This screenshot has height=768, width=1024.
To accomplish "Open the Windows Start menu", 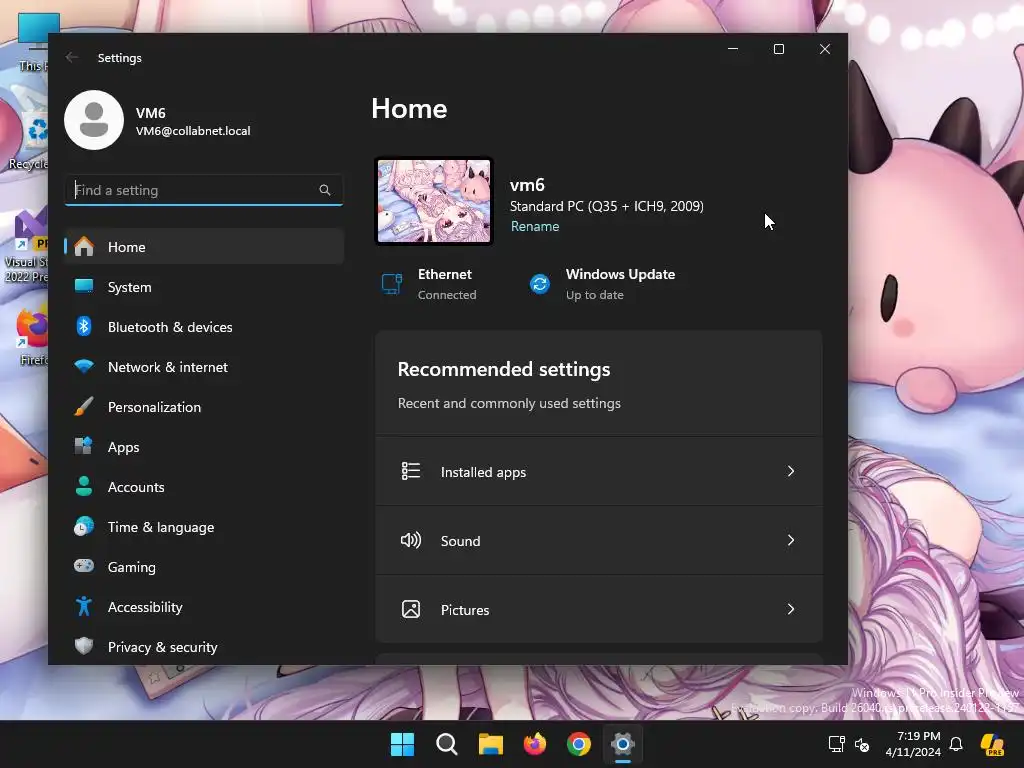I will (x=402, y=744).
